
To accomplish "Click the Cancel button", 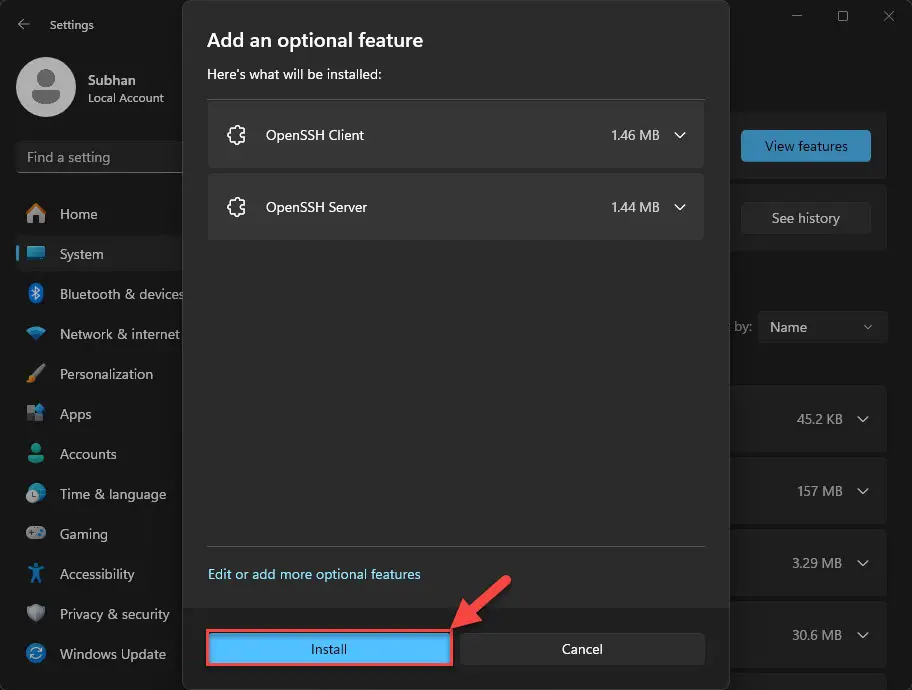I will [x=582, y=649].
